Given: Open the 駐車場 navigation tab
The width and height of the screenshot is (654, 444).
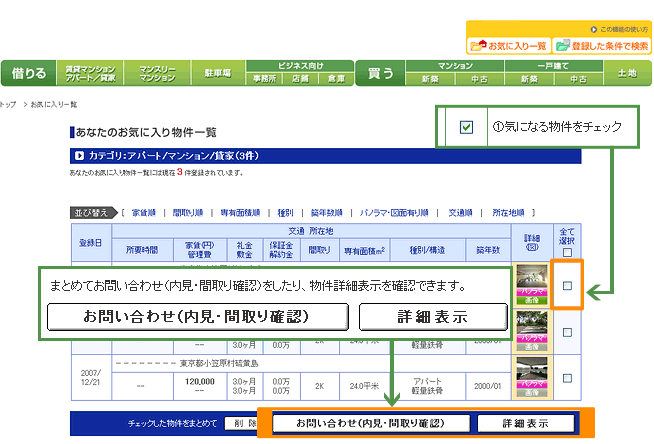Looking at the screenshot, I should coord(218,73).
